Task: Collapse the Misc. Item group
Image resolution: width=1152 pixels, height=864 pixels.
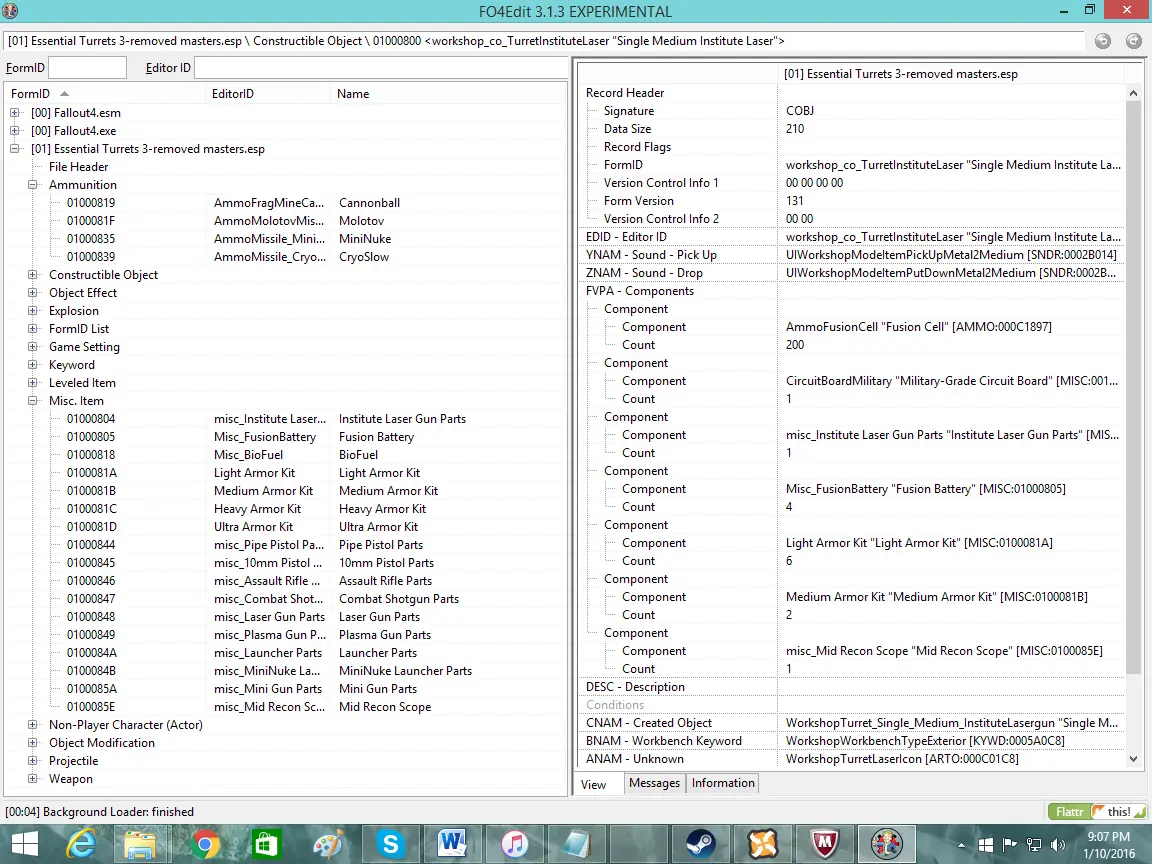Action: [x=32, y=400]
